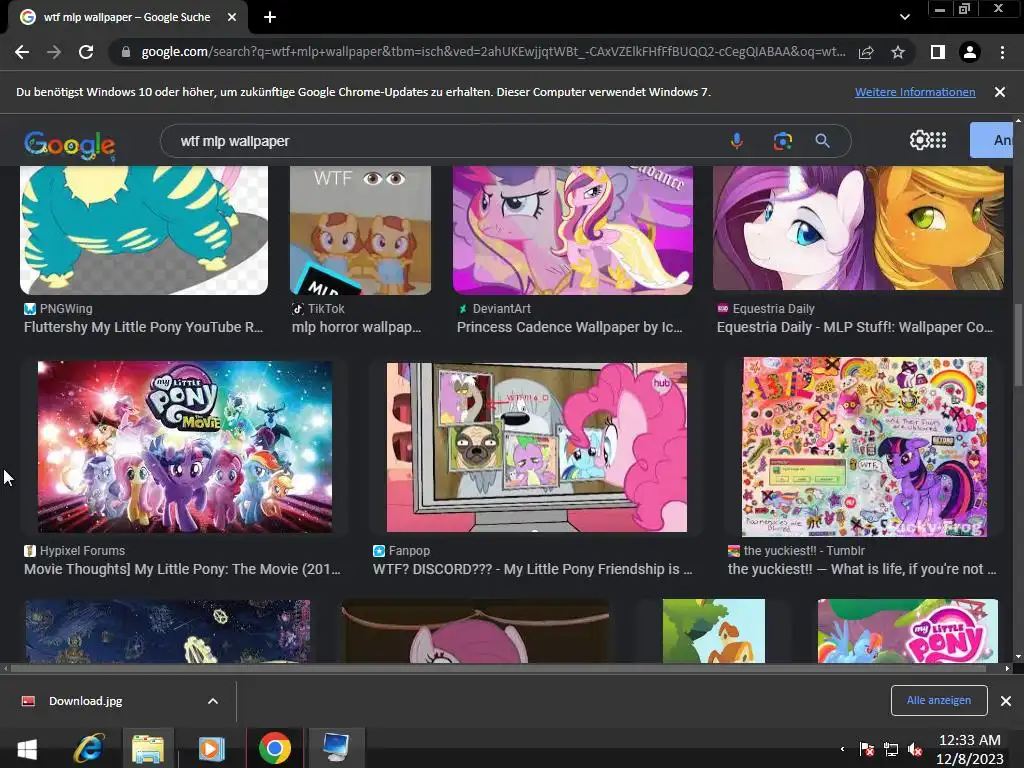This screenshot has width=1024, height=768.
Task: Open the yuckiest Tumblr collage image
Action: tap(865, 447)
